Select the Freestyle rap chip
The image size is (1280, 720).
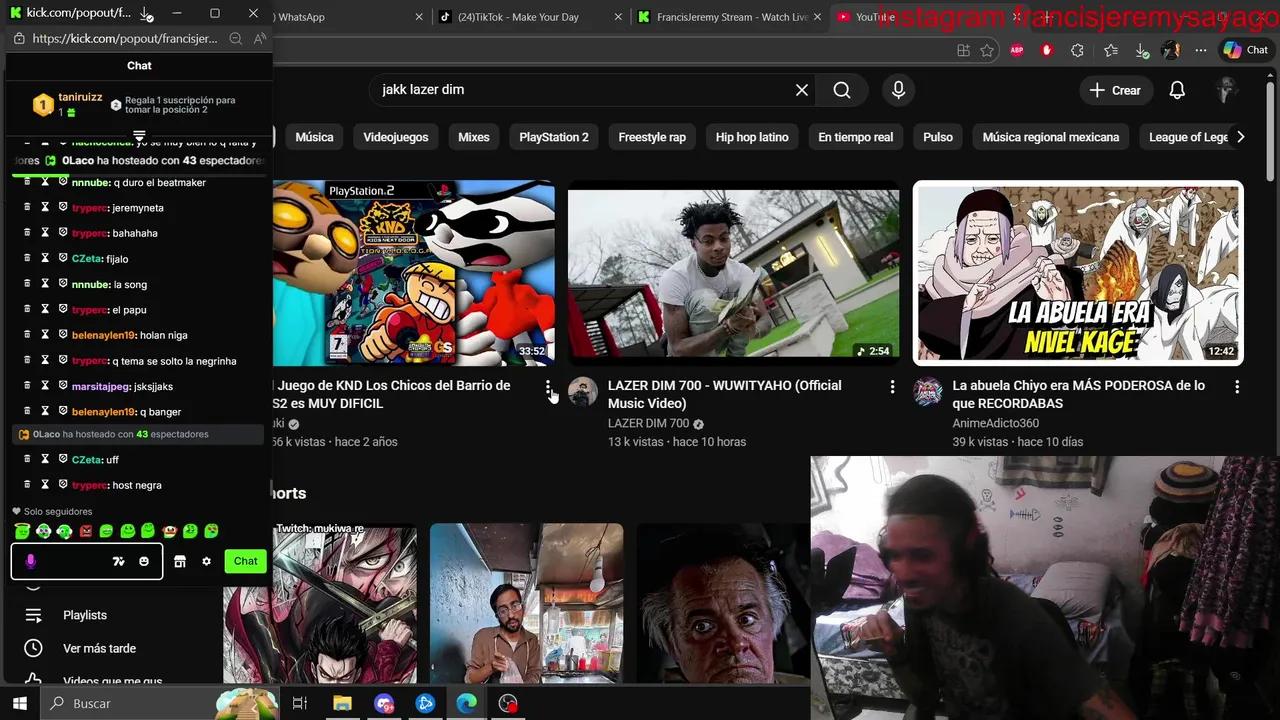tap(652, 137)
